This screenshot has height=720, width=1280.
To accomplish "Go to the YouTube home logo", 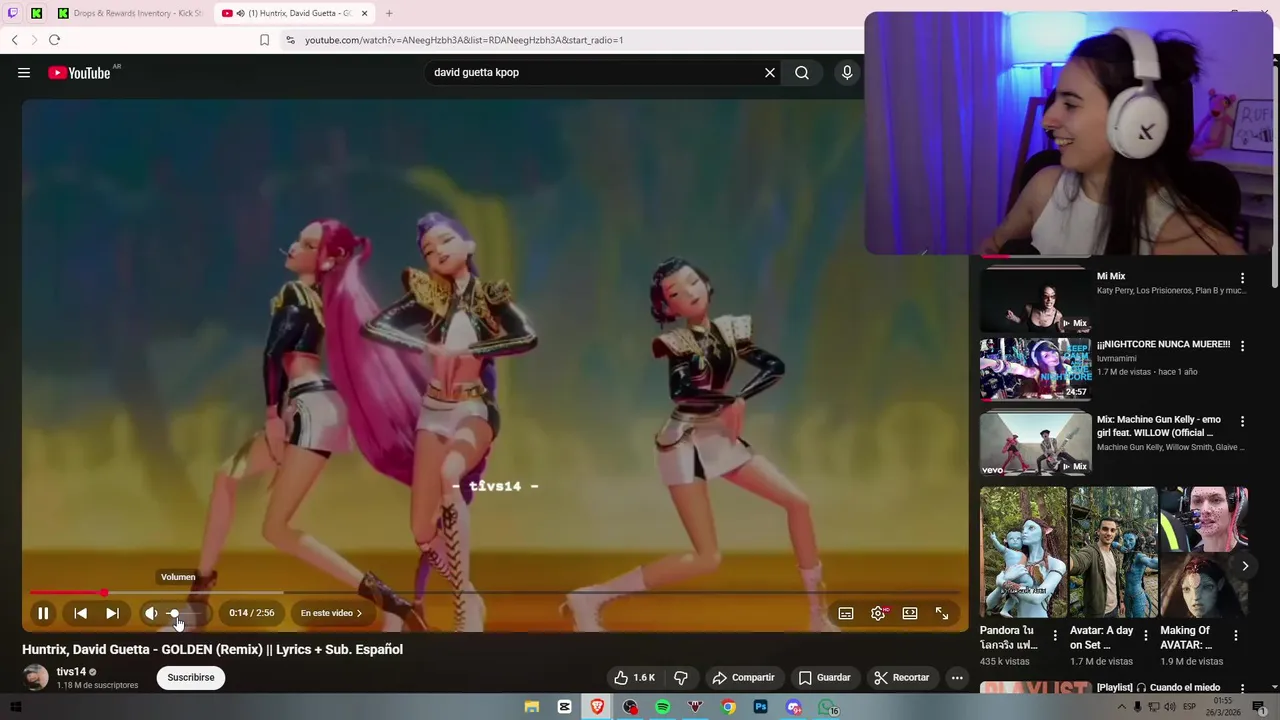I will pos(79,72).
